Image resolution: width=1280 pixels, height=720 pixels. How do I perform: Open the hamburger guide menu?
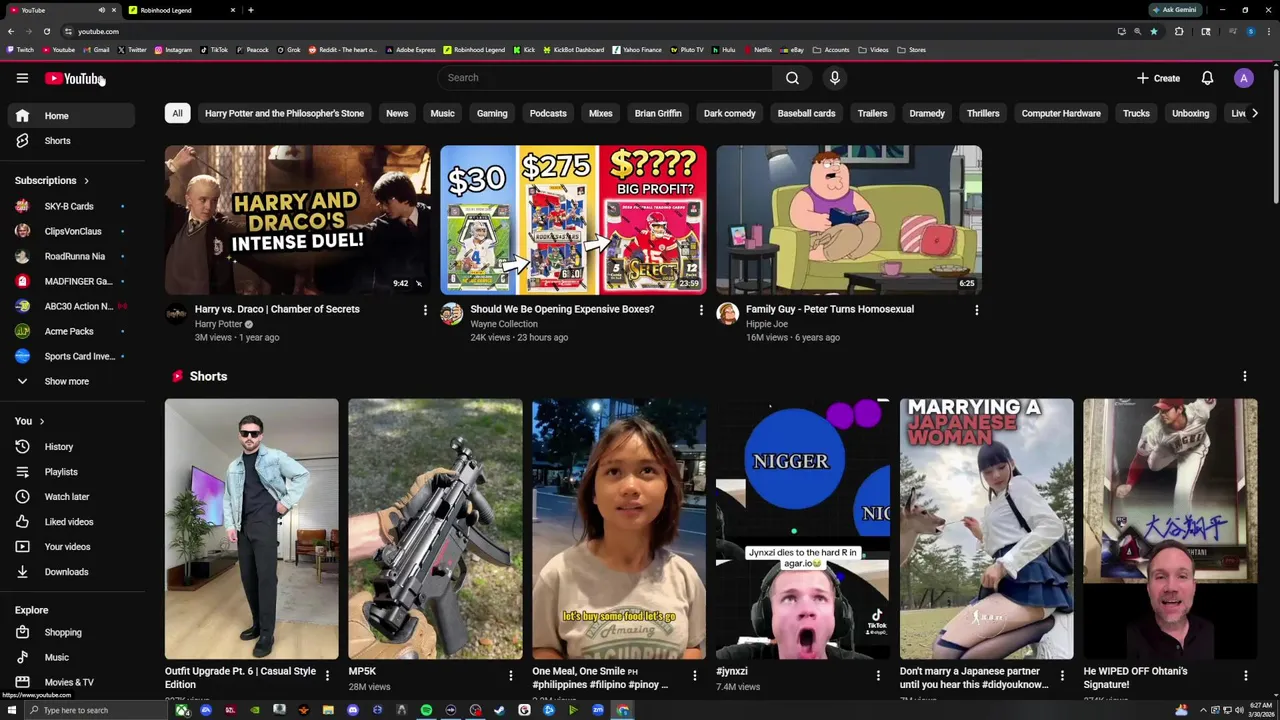pos(22,78)
